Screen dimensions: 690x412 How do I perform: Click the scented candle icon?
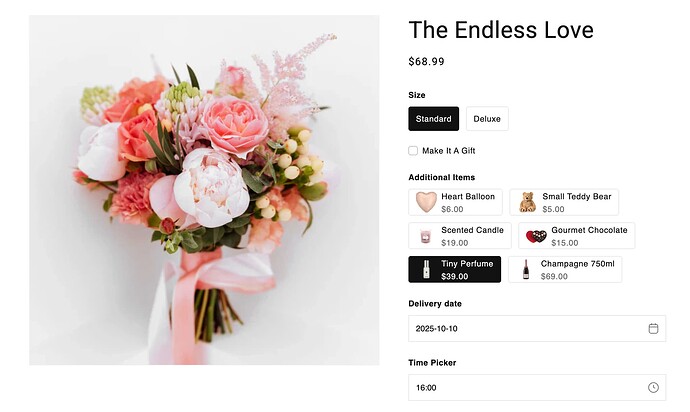point(426,236)
